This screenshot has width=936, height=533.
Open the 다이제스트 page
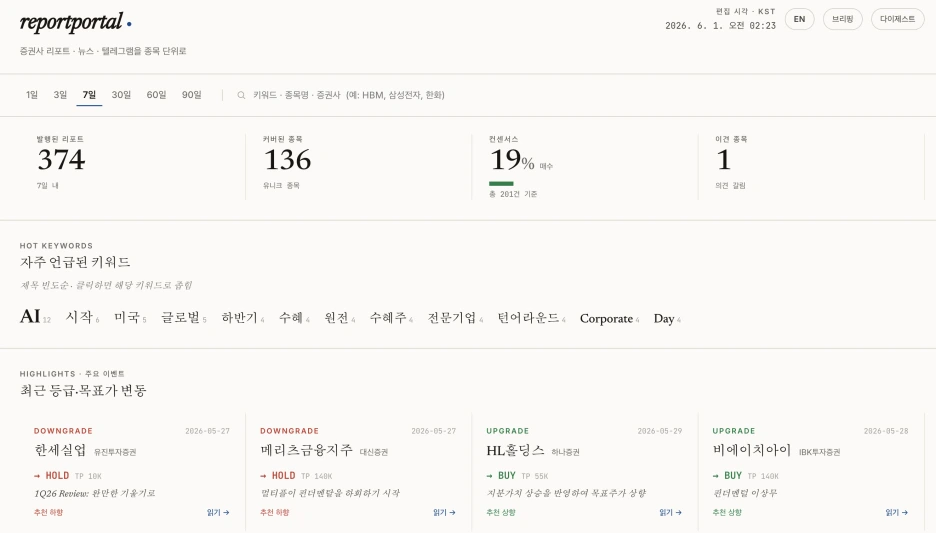897,19
